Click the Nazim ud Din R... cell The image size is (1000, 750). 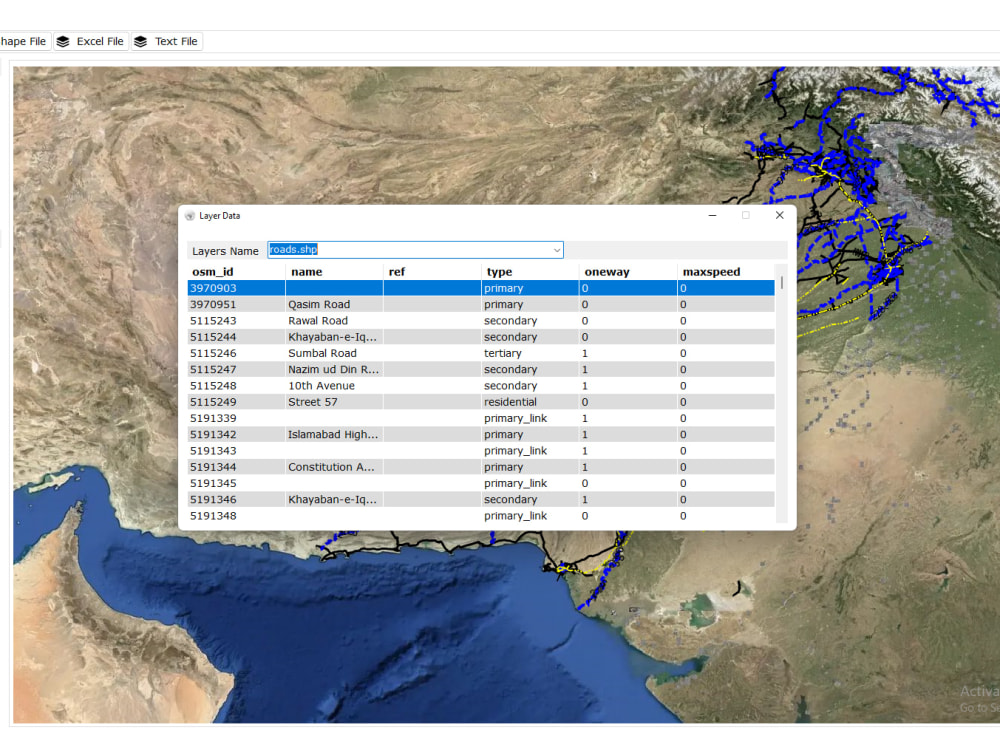334,370
